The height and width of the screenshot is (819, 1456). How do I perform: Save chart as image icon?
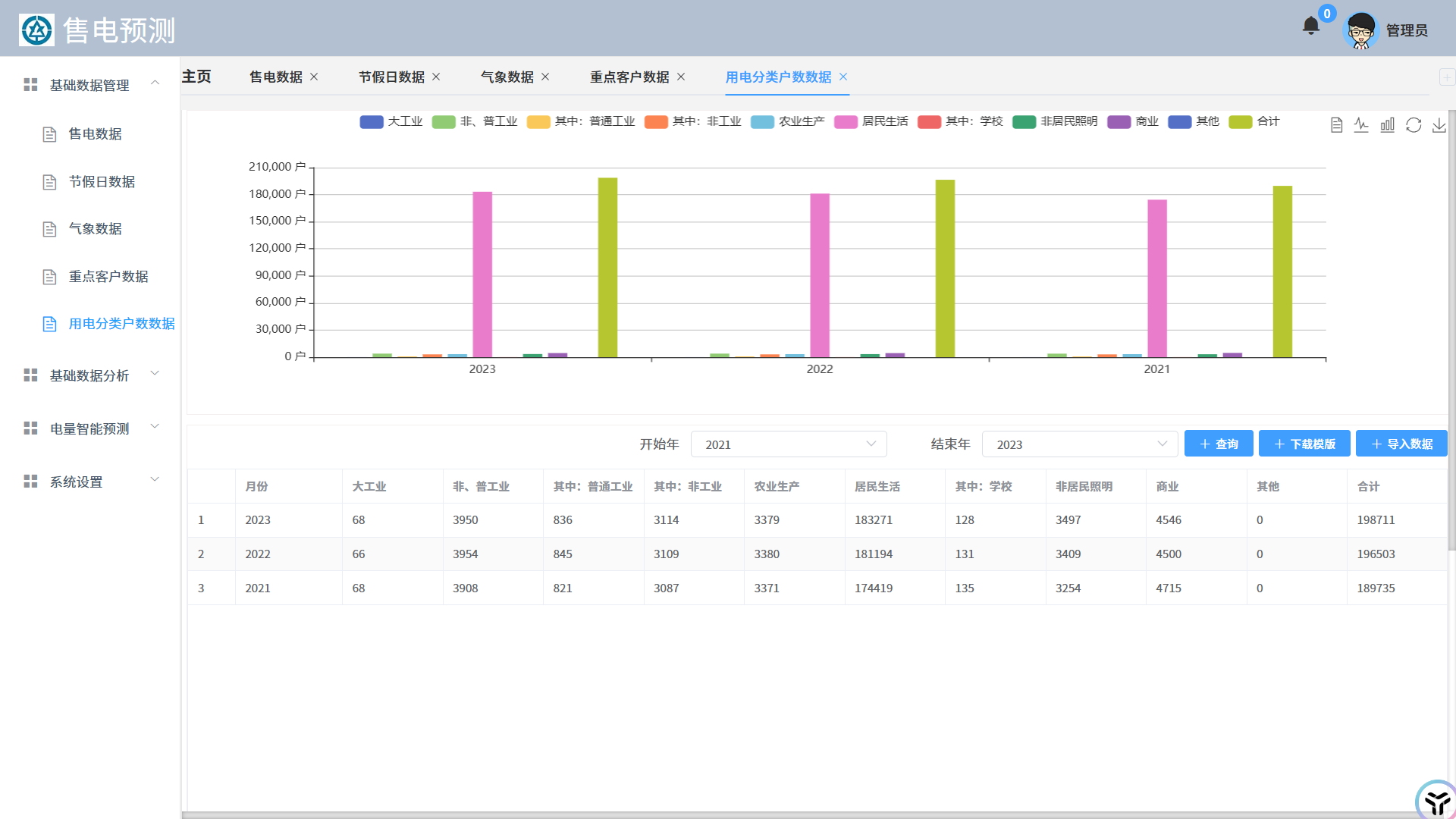coord(1439,125)
